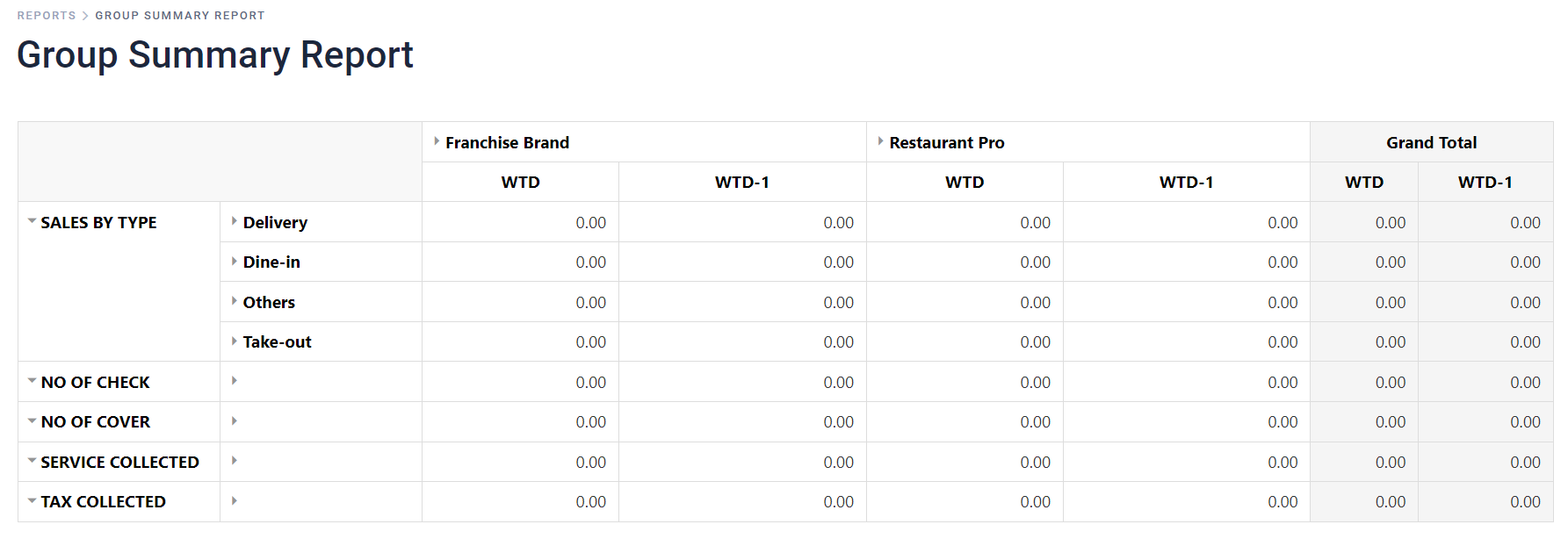Viewport: 1568px width, 546px height.
Task: Expand the sub-arrow beside TAX COLLECTED
Action: click(x=235, y=501)
